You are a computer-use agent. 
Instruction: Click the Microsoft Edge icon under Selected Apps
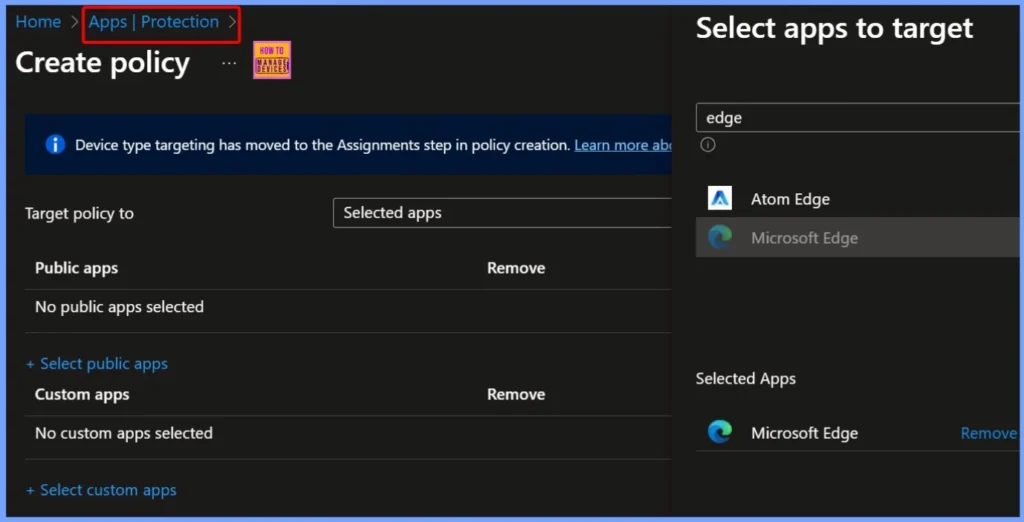[720, 433]
